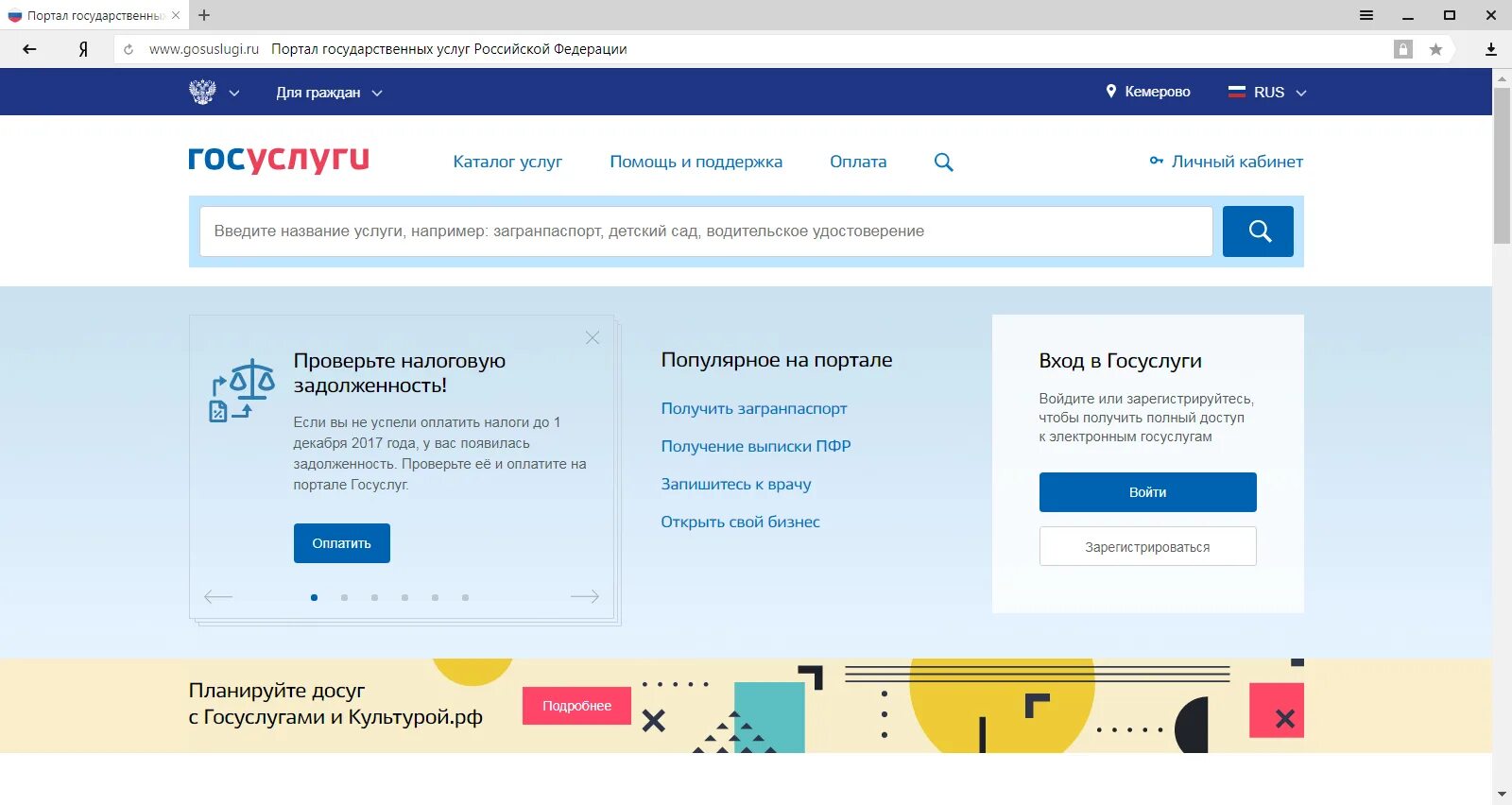
Task: Click the Войти button
Action: point(1147,492)
